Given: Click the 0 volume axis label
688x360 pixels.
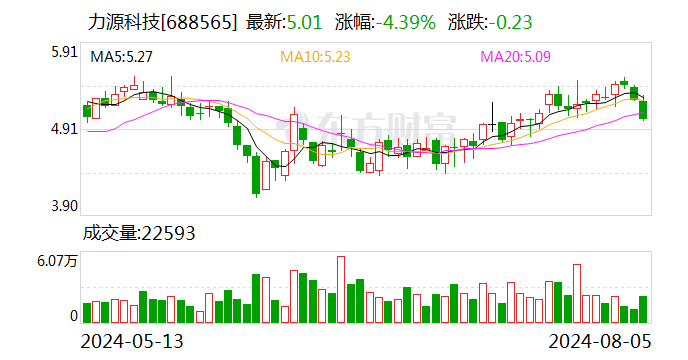Looking at the screenshot, I should [x=74, y=316].
